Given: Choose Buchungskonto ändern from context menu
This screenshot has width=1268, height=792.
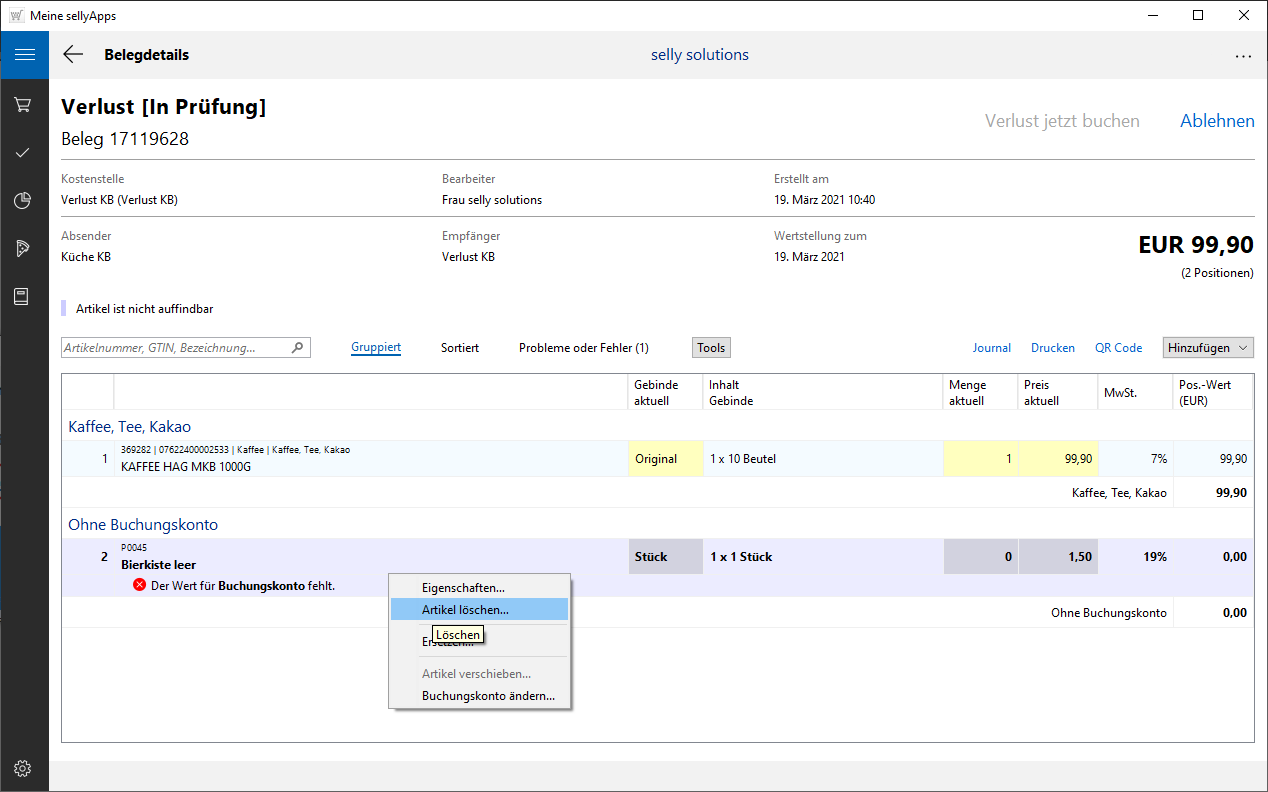Looking at the screenshot, I should [x=488, y=696].
